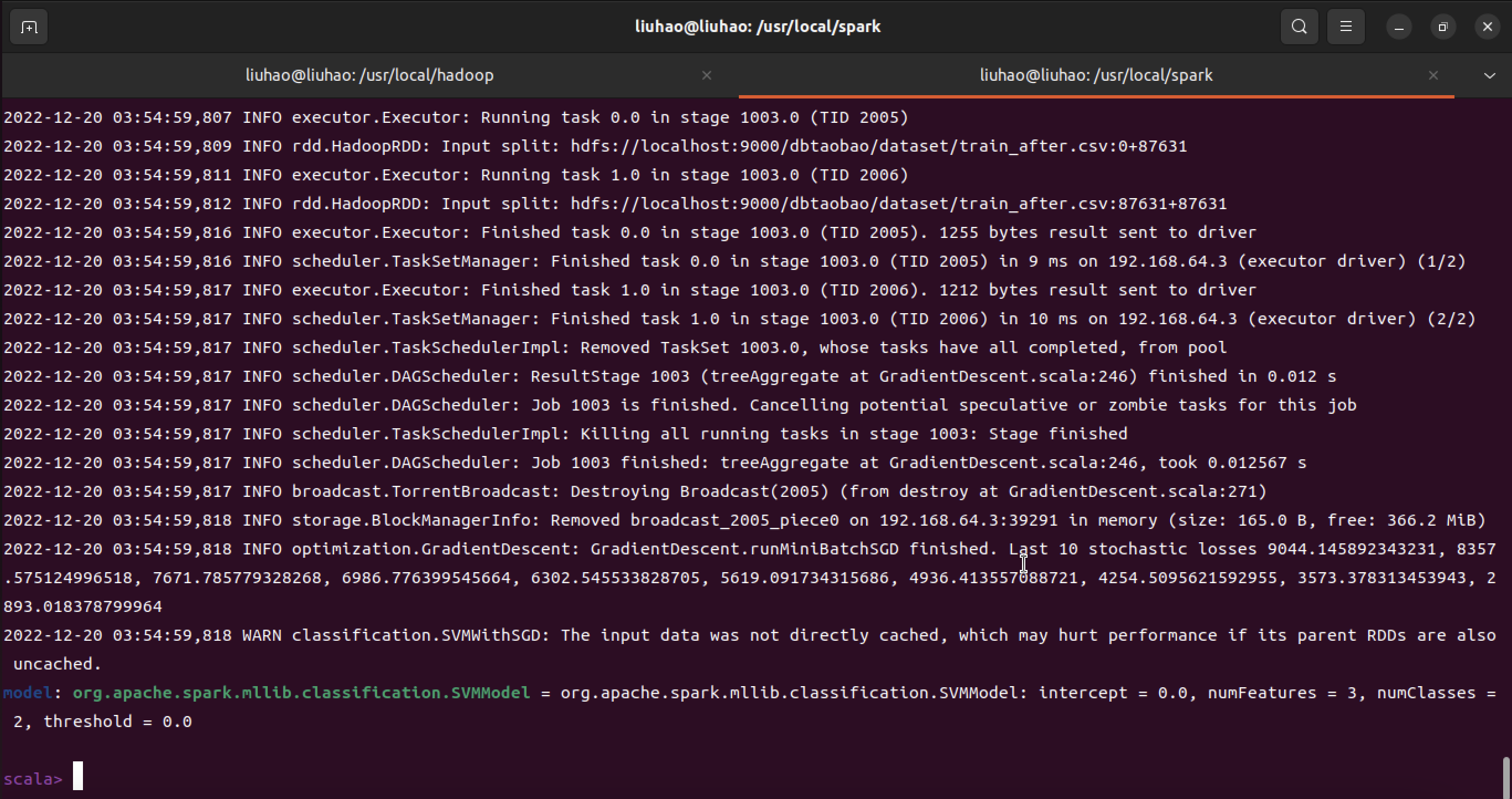The image size is (1512, 799).
Task: Open a new terminal tab
Action: [29, 27]
